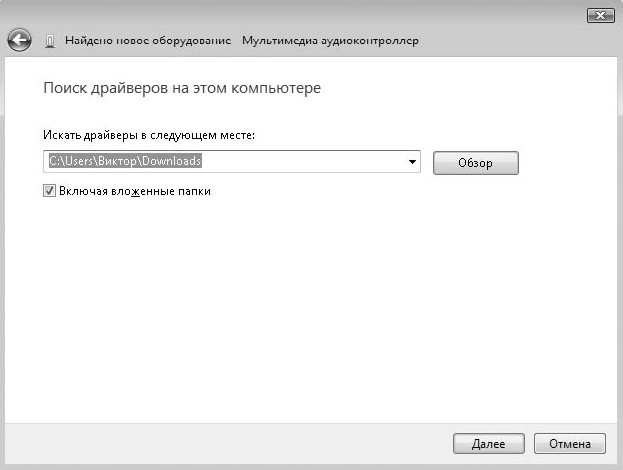The image size is (623, 470).
Task: Click the hardware device icon in title bar
Action: (50, 41)
